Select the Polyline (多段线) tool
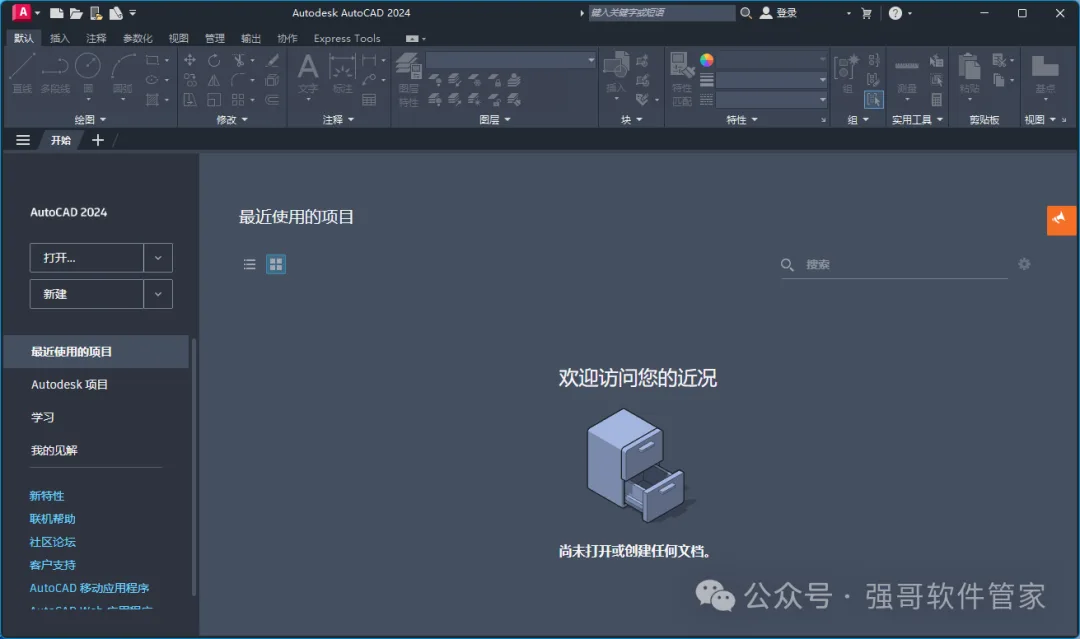Viewport: 1080px width, 639px height. tap(55, 73)
